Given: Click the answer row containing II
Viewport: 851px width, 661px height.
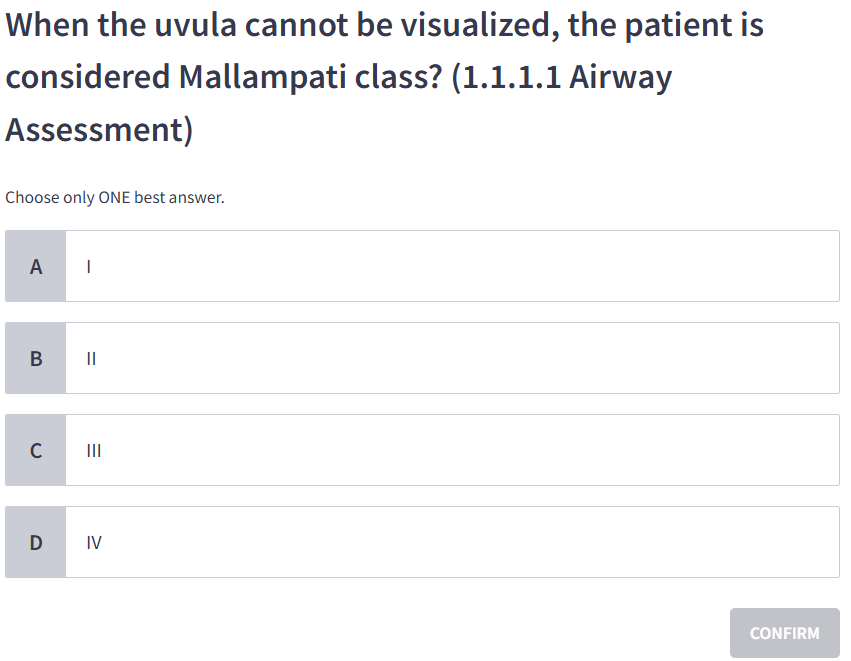Looking at the screenshot, I should click(x=453, y=358).
